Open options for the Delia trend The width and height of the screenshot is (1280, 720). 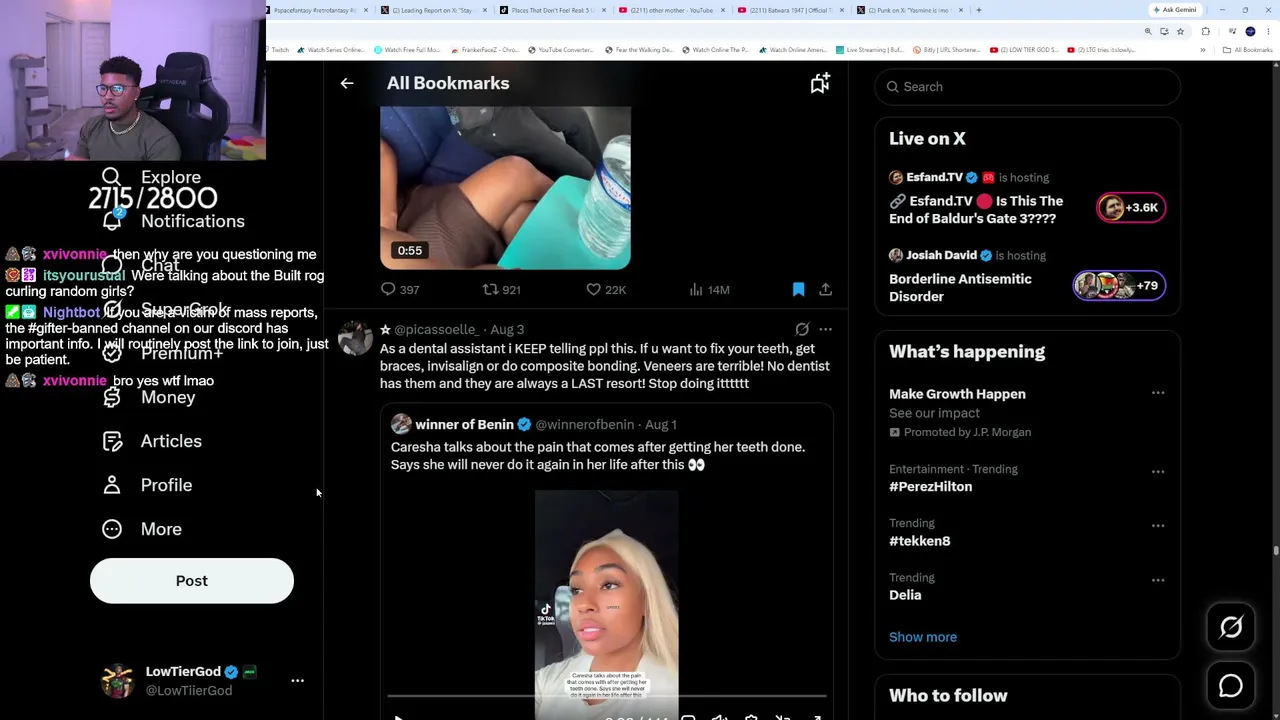[1158, 580]
